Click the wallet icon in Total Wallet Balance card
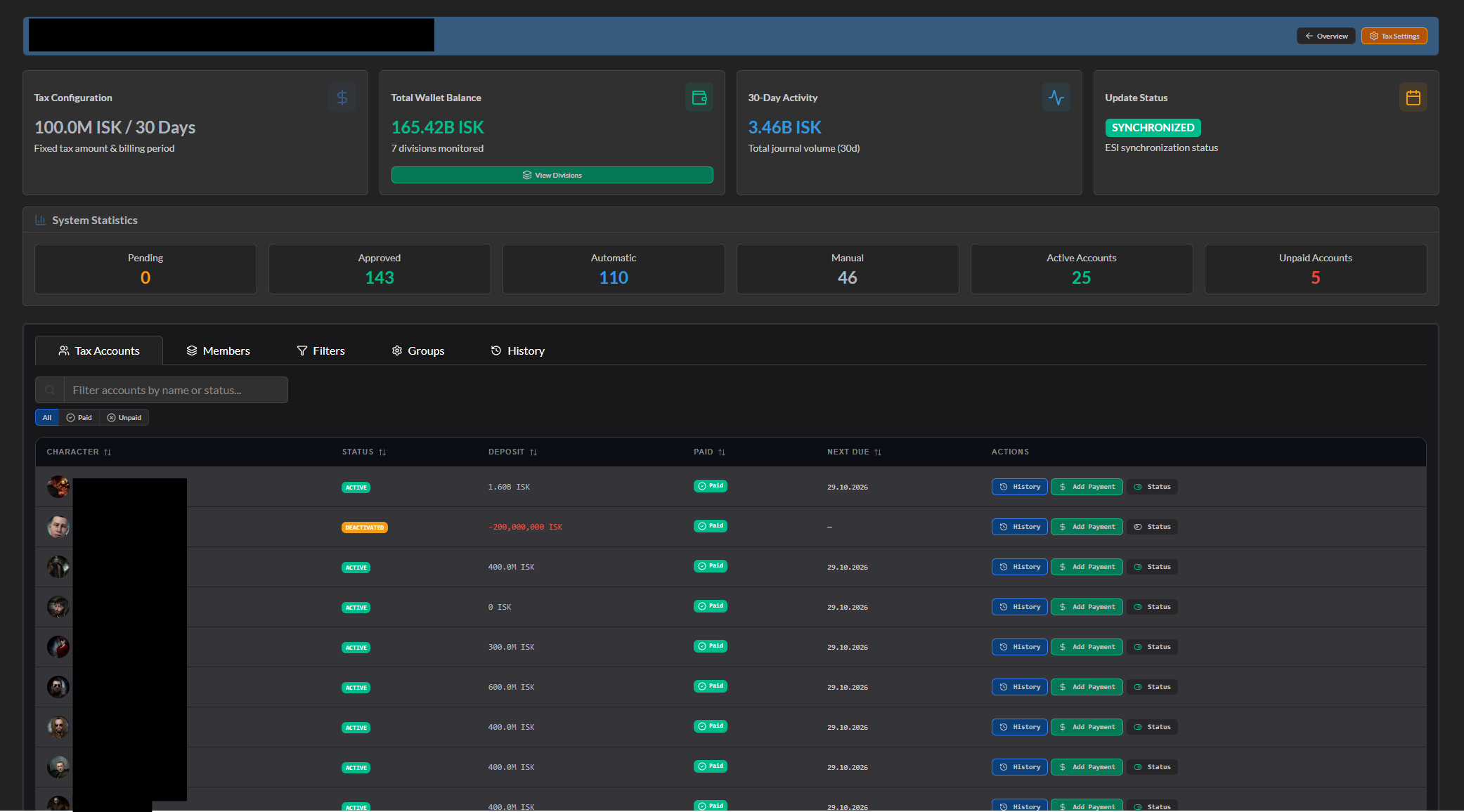Screen dimensions: 1464x812 [x=699, y=98]
